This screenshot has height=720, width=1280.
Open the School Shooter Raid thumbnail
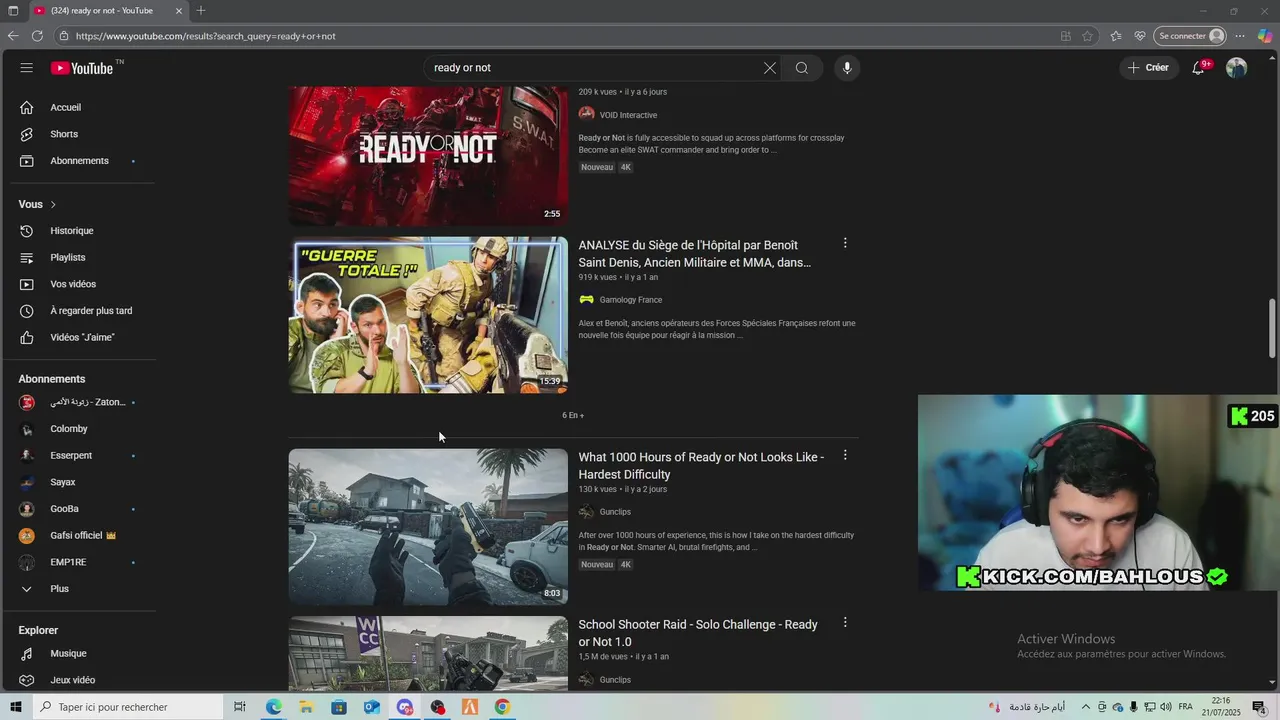pyautogui.click(x=428, y=653)
